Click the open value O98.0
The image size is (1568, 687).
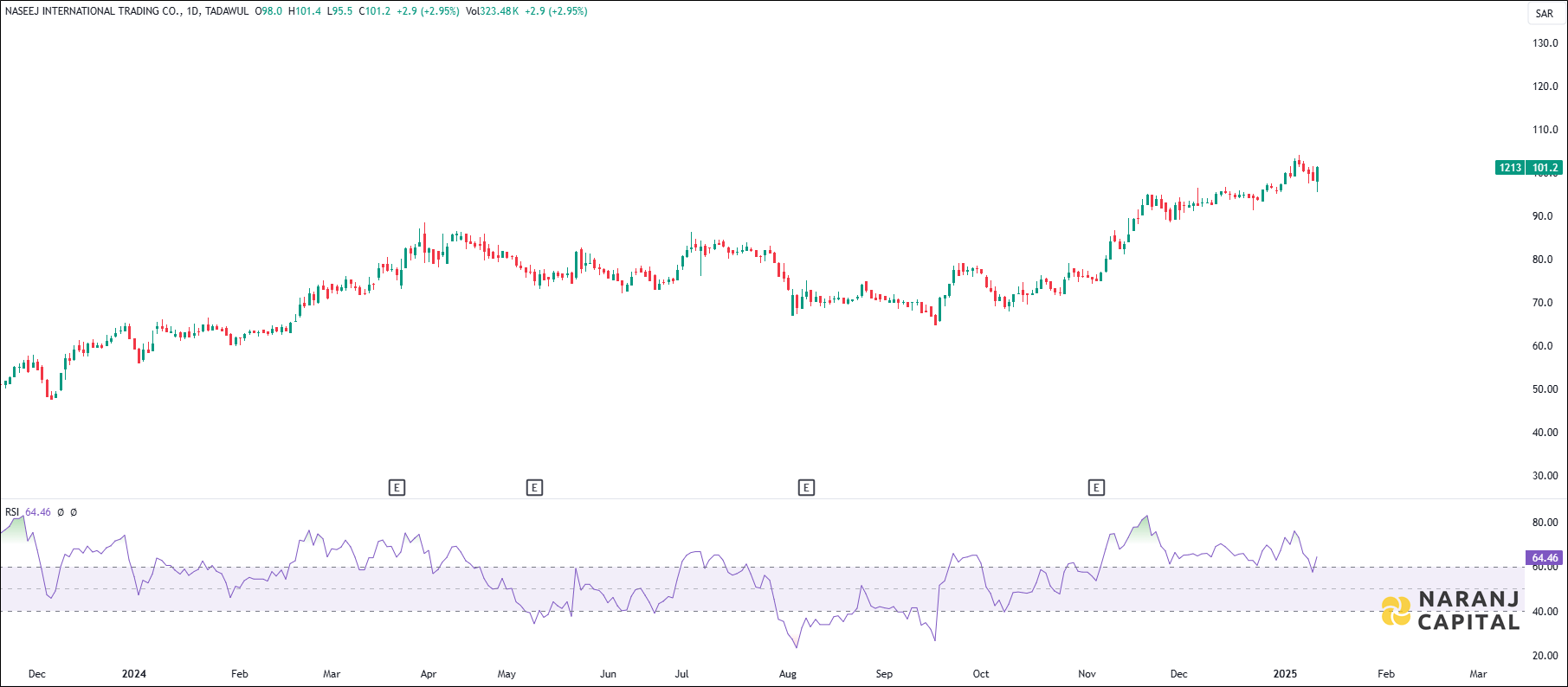point(268,11)
